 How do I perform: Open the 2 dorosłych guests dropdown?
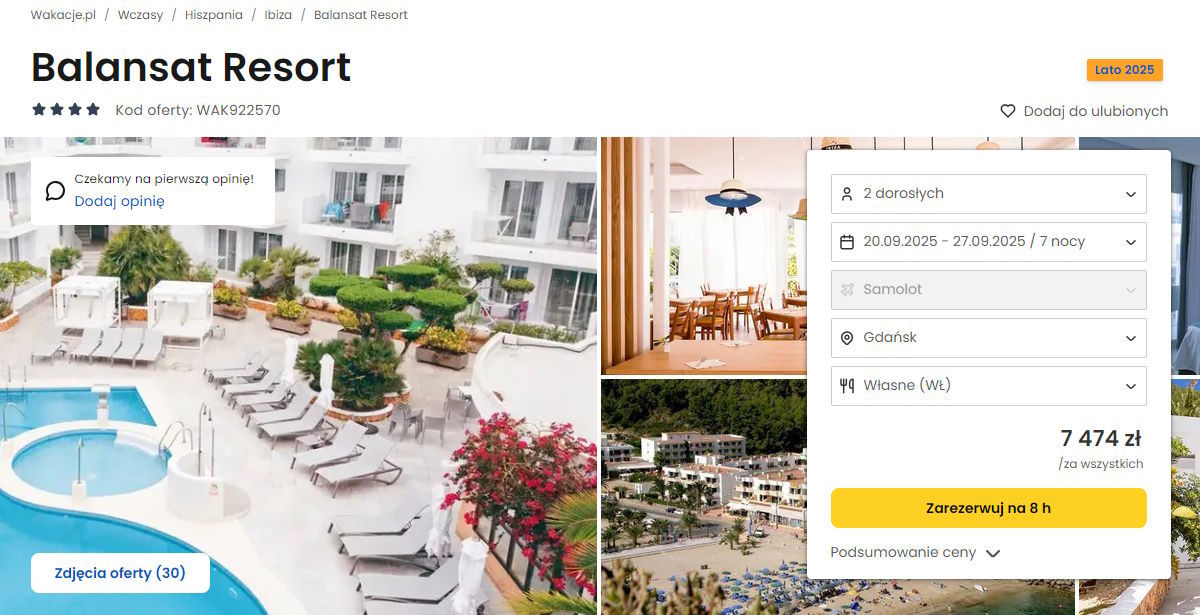(989, 193)
